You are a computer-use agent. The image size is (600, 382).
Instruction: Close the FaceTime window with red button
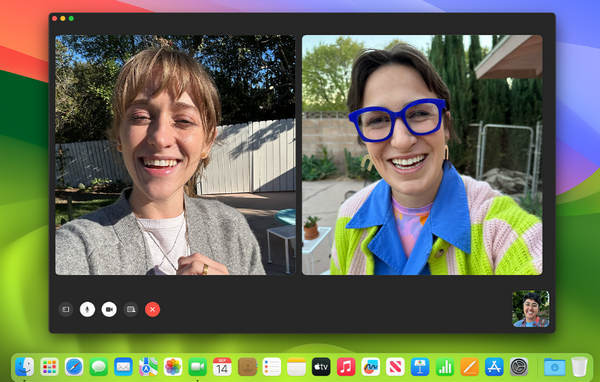[x=54, y=18]
